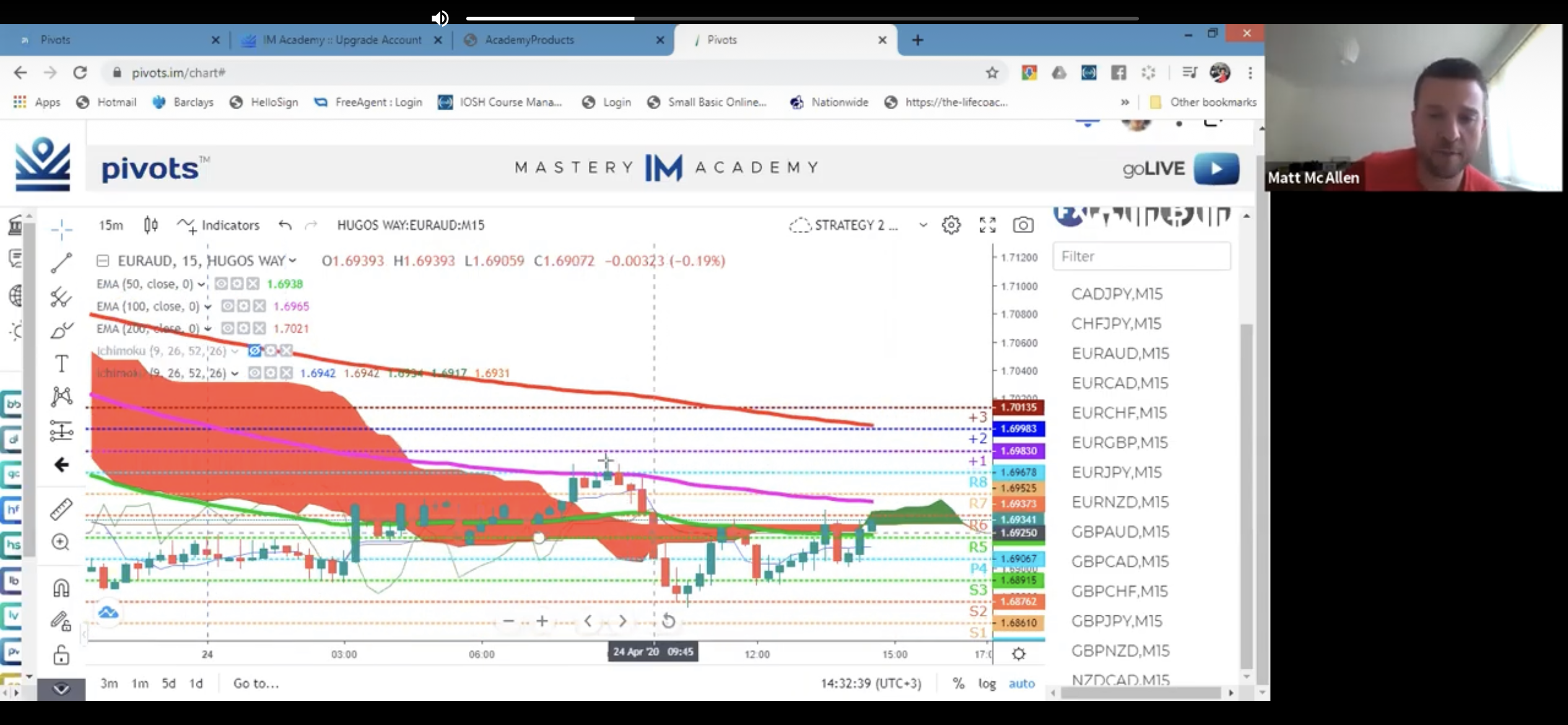This screenshot has width=1568, height=725.
Task: Switch to IM Academy Upgrade Account tab
Action: [342, 40]
